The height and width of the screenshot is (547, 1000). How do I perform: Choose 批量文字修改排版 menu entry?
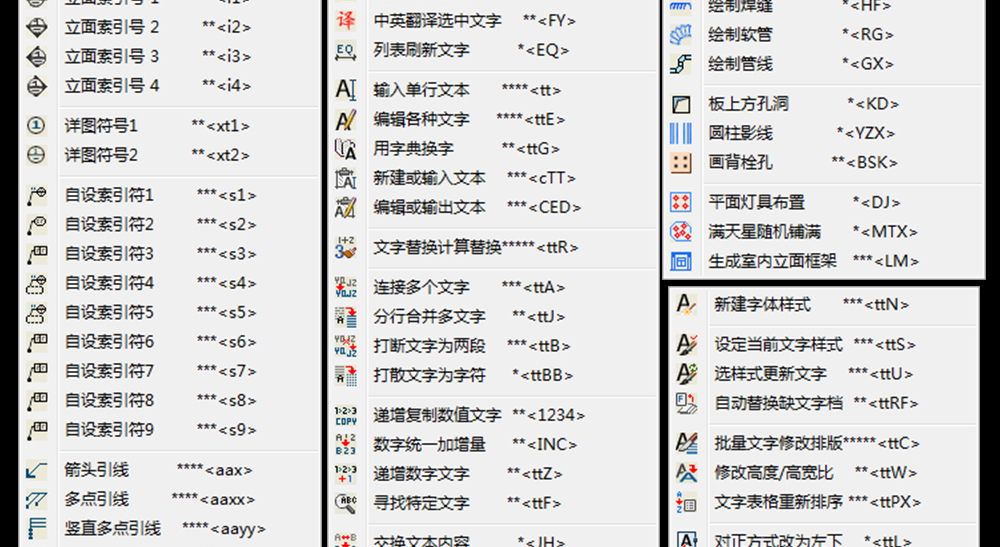[x=777, y=443]
